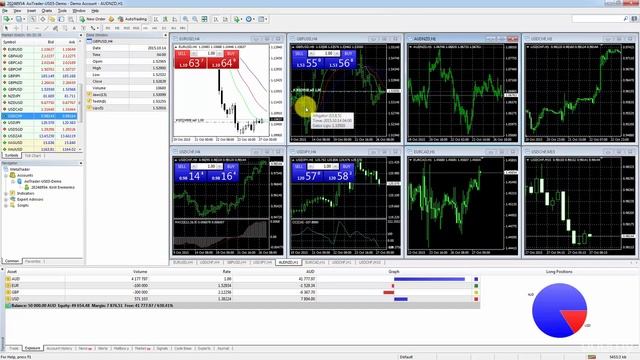Viewport: 640px width, 360px height.
Task: Click red color square in USD exposure row
Action: (x=476, y=299)
